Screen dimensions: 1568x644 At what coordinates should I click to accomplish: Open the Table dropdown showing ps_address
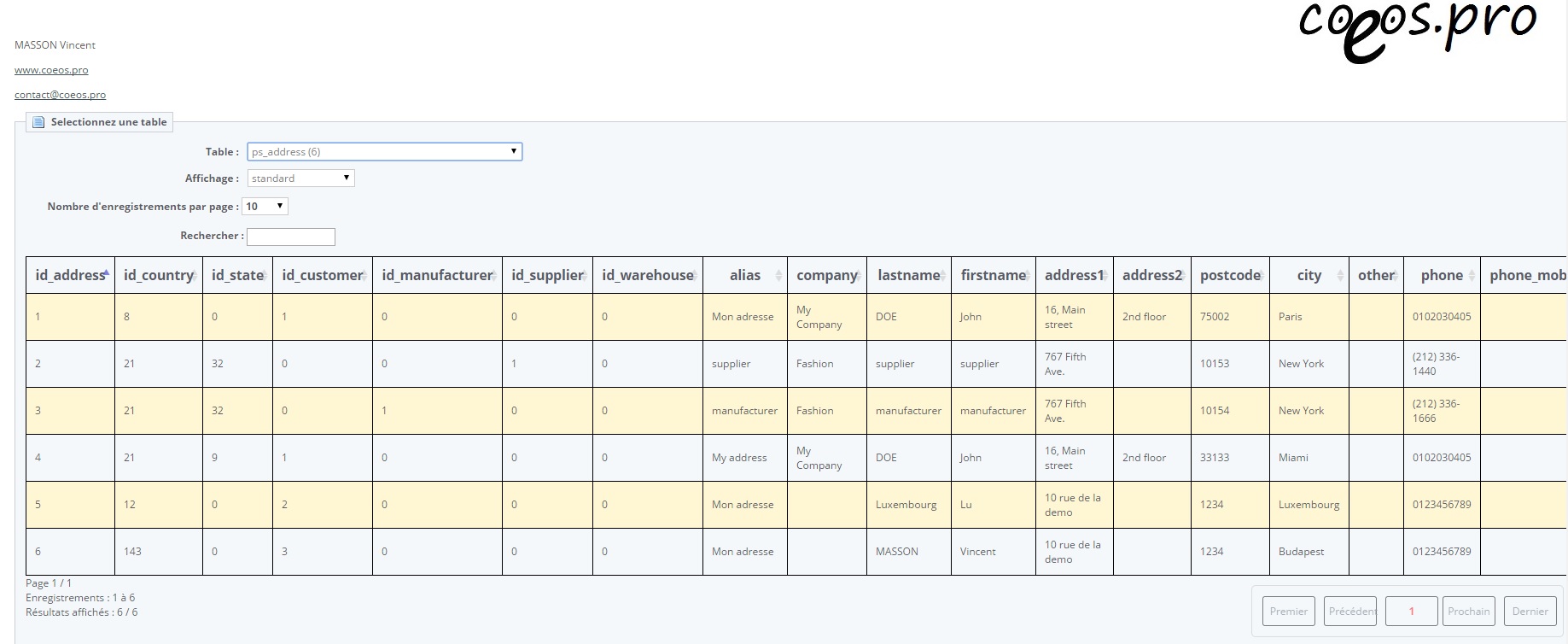coord(384,152)
